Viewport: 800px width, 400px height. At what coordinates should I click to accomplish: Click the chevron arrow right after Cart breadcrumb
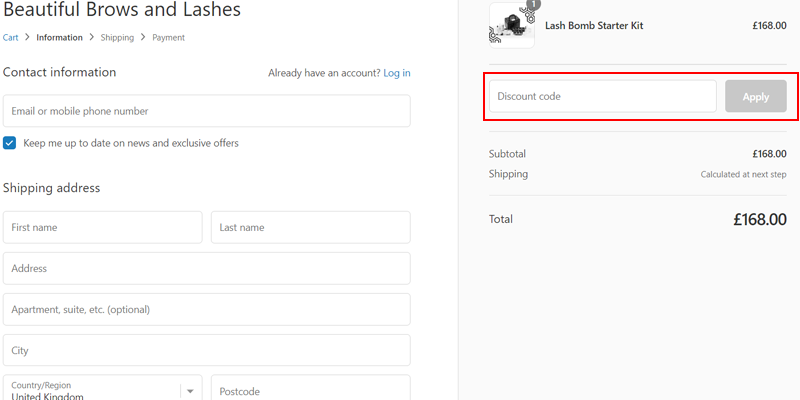click(27, 38)
